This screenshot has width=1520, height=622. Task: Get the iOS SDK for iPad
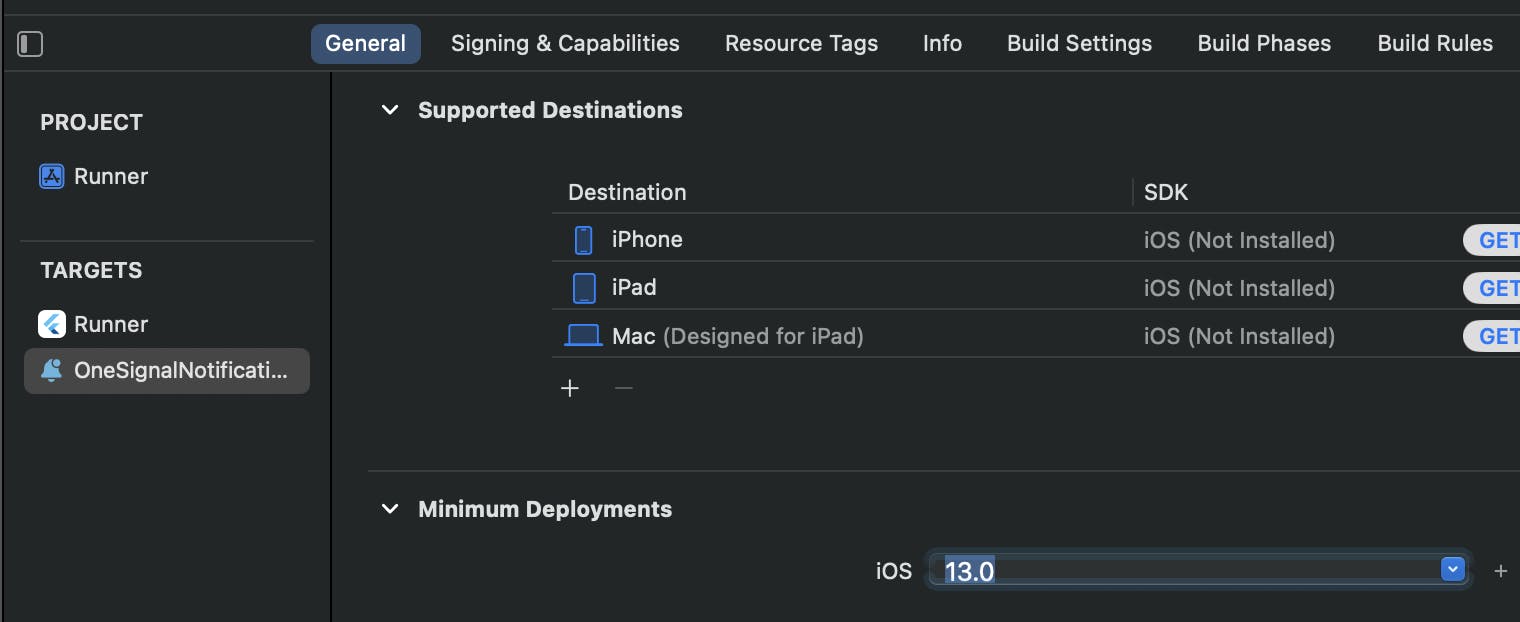coord(1496,288)
